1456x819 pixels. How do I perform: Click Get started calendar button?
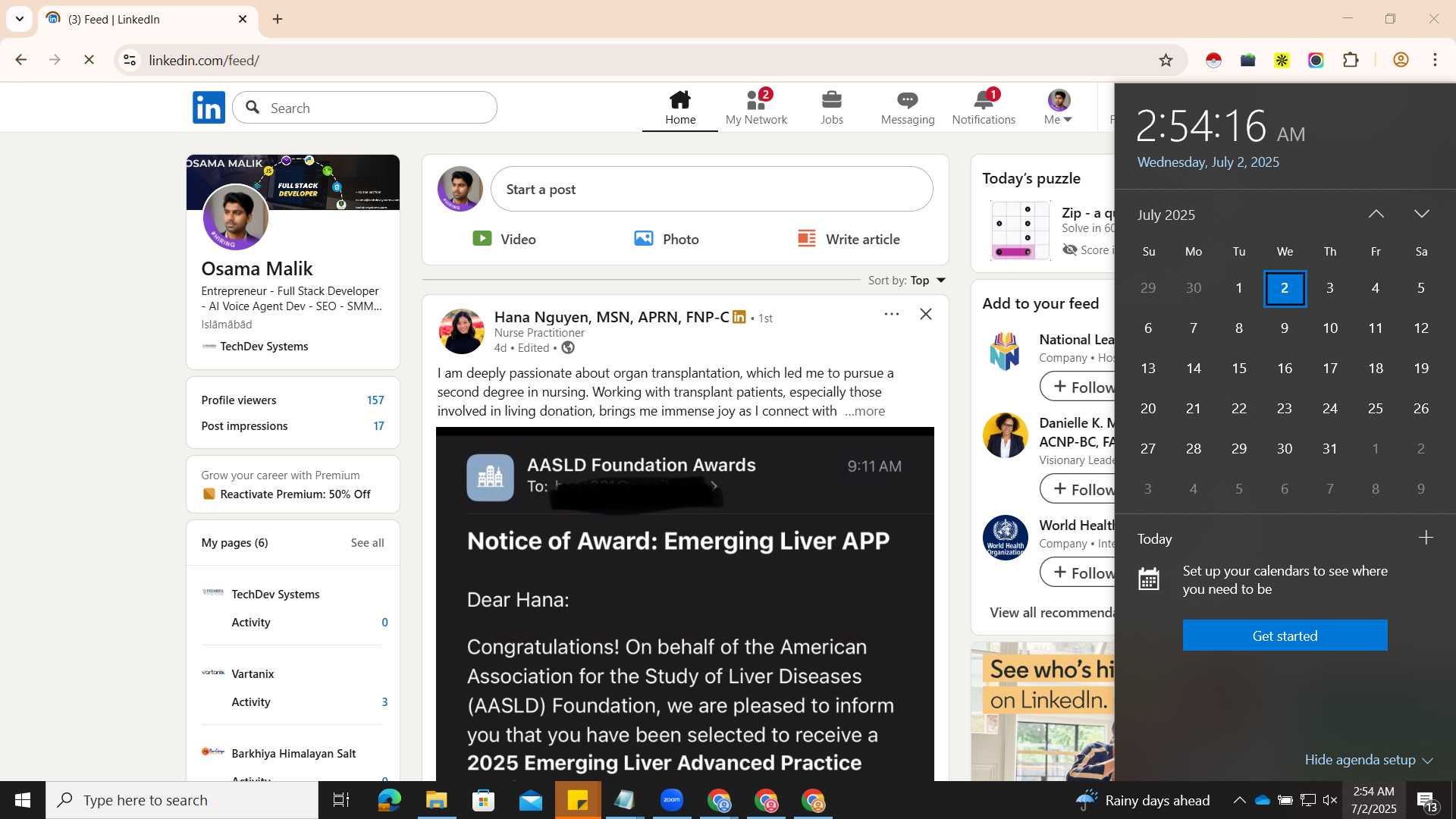coord(1285,635)
